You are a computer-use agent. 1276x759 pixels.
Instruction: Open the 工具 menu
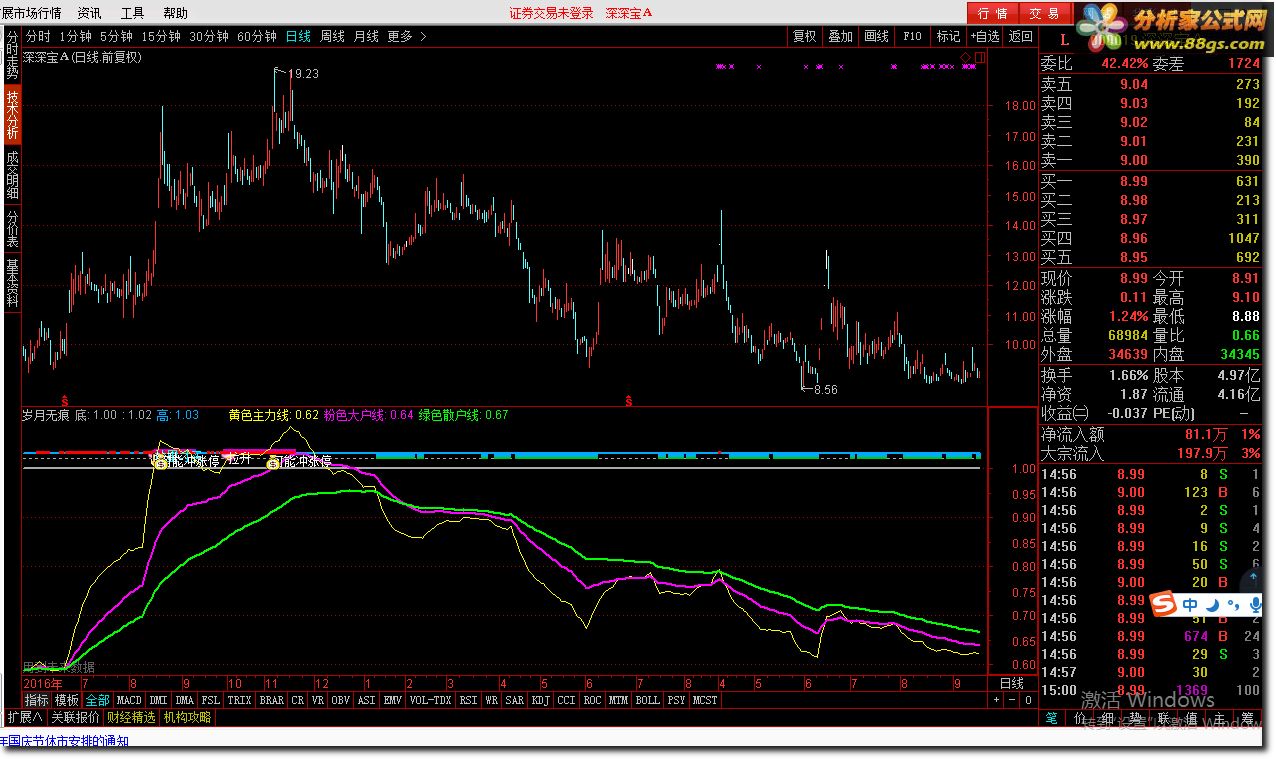pos(132,13)
